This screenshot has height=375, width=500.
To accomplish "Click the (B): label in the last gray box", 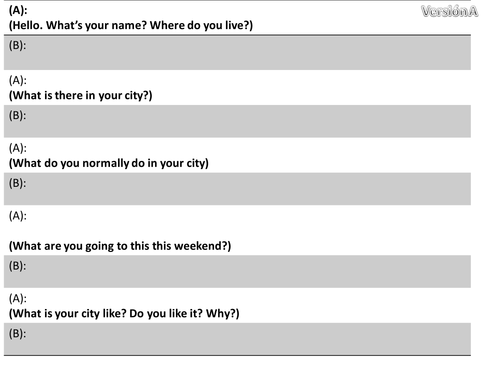I will [x=17, y=333].
